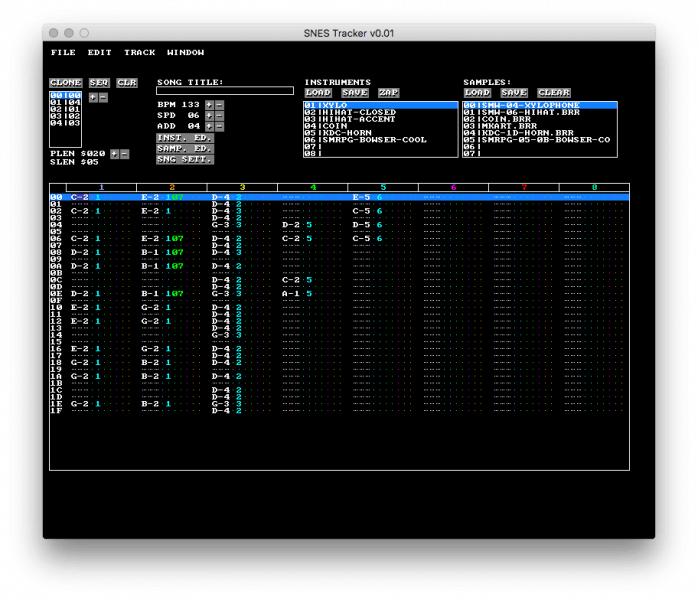This screenshot has height=600, width=698.
Task: Click track 2 header
Action: click(172, 187)
